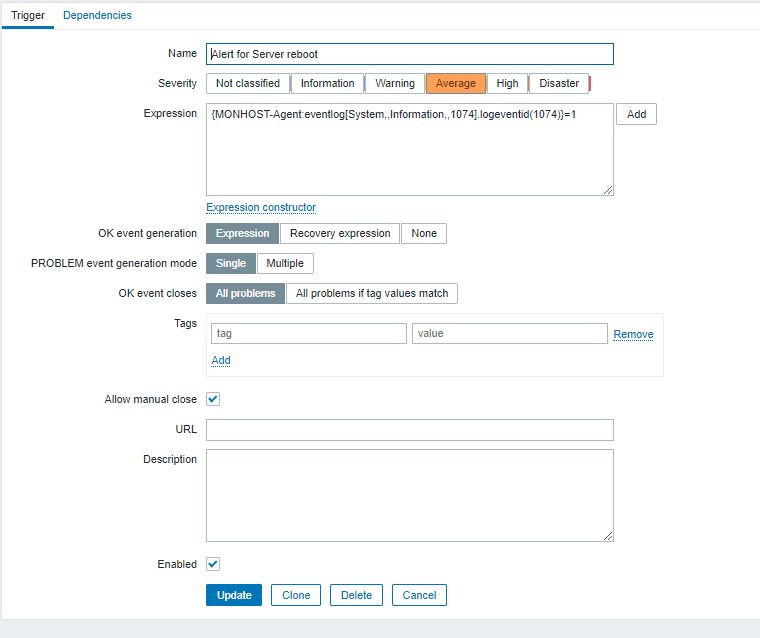Select the Disaster severity option
Screen dimensions: 760x638
(x=559, y=83)
